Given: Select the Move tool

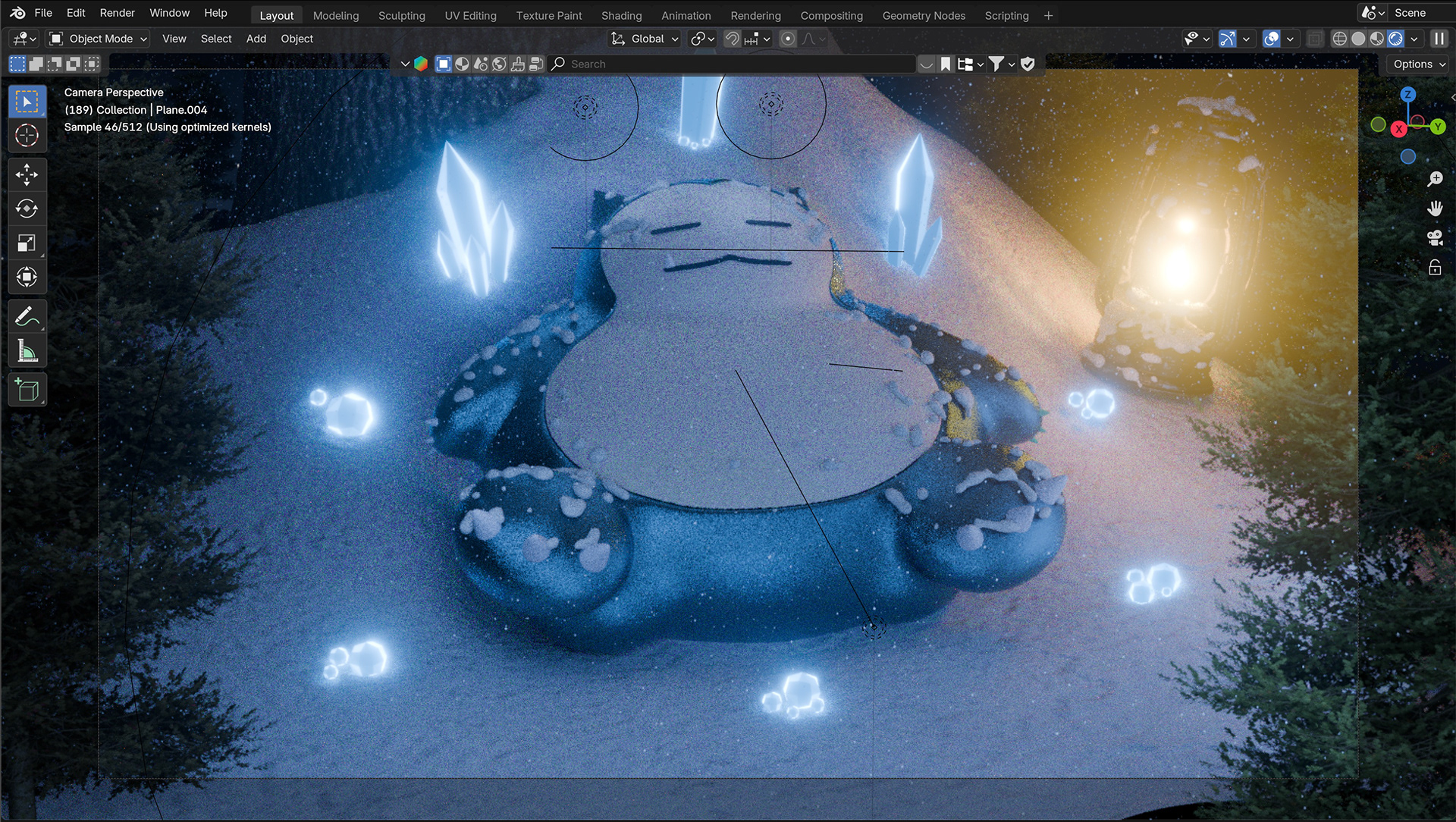Looking at the screenshot, I should [x=27, y=175].
